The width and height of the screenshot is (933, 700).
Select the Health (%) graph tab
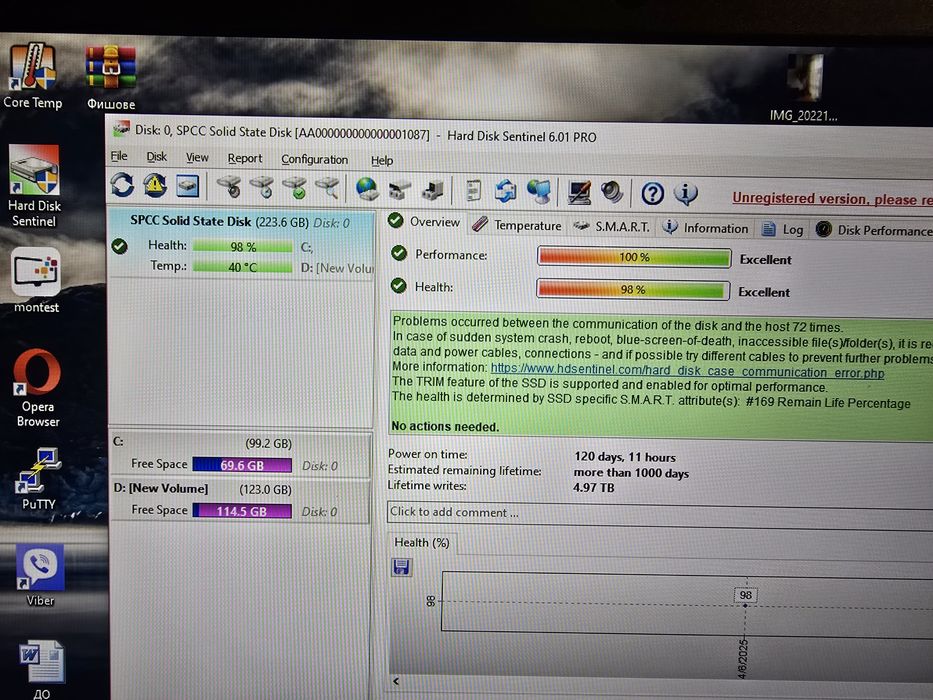[422, 542]
